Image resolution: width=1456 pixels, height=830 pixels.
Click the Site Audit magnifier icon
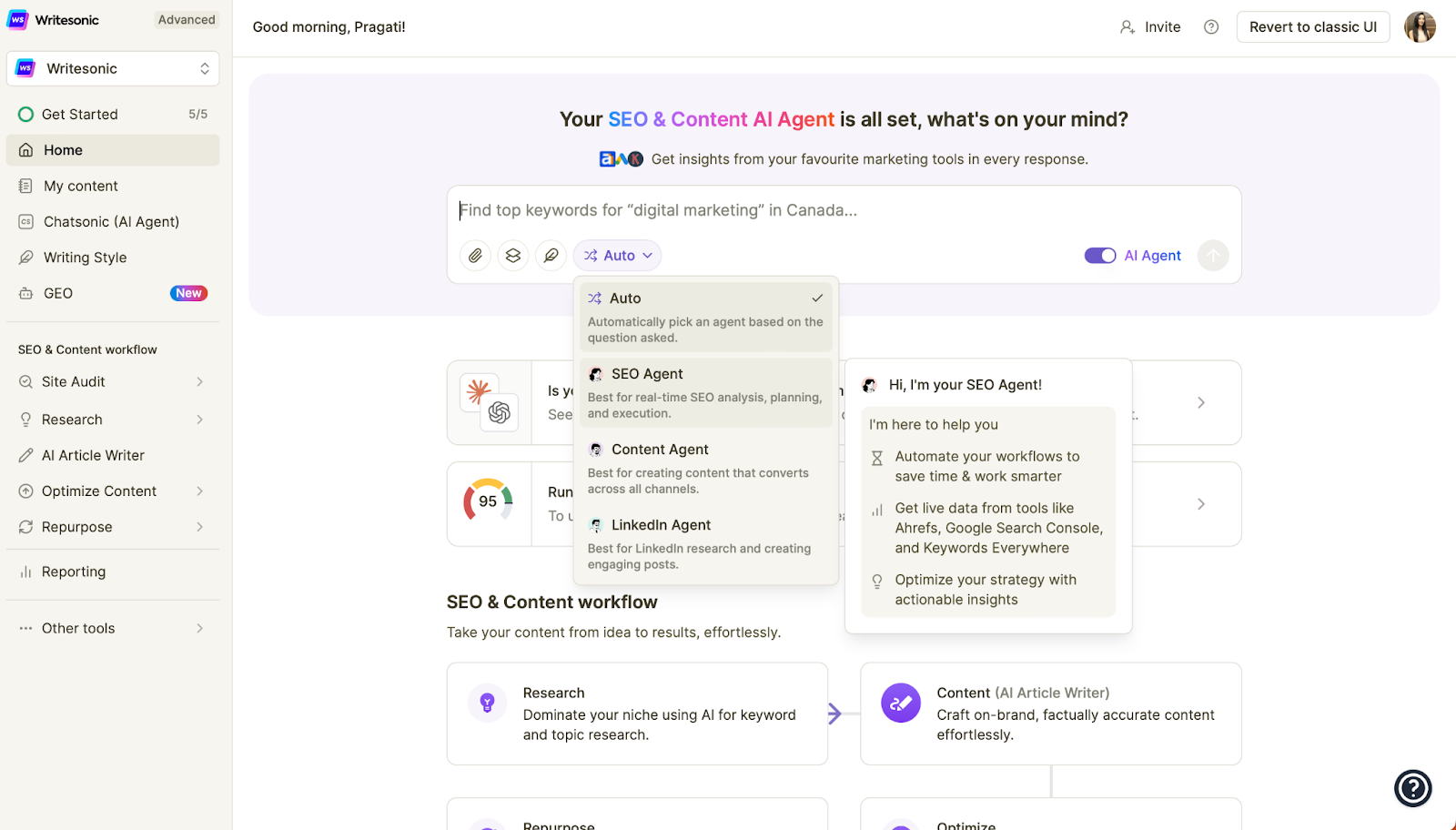pyautogui.click(x=26, y=382)
